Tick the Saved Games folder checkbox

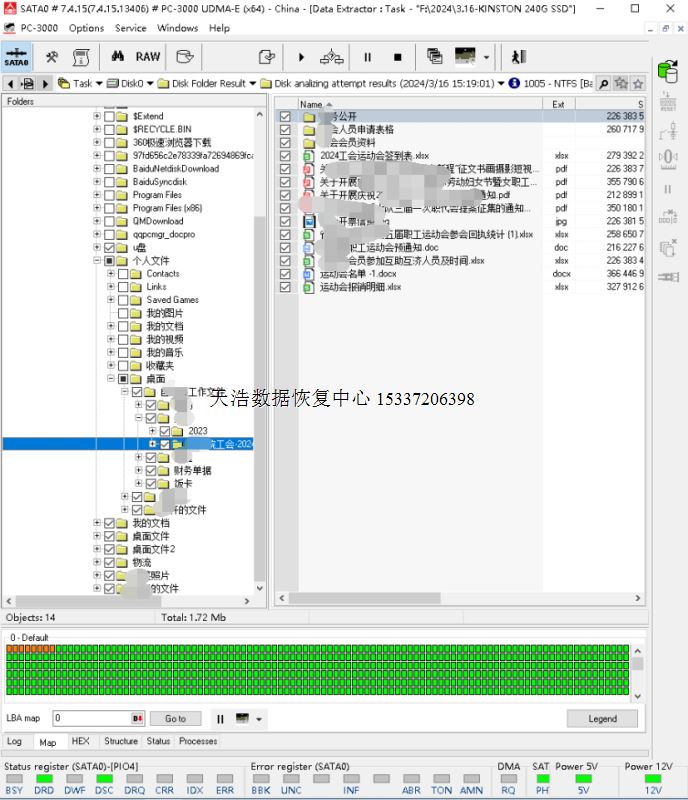pos(136,300)
